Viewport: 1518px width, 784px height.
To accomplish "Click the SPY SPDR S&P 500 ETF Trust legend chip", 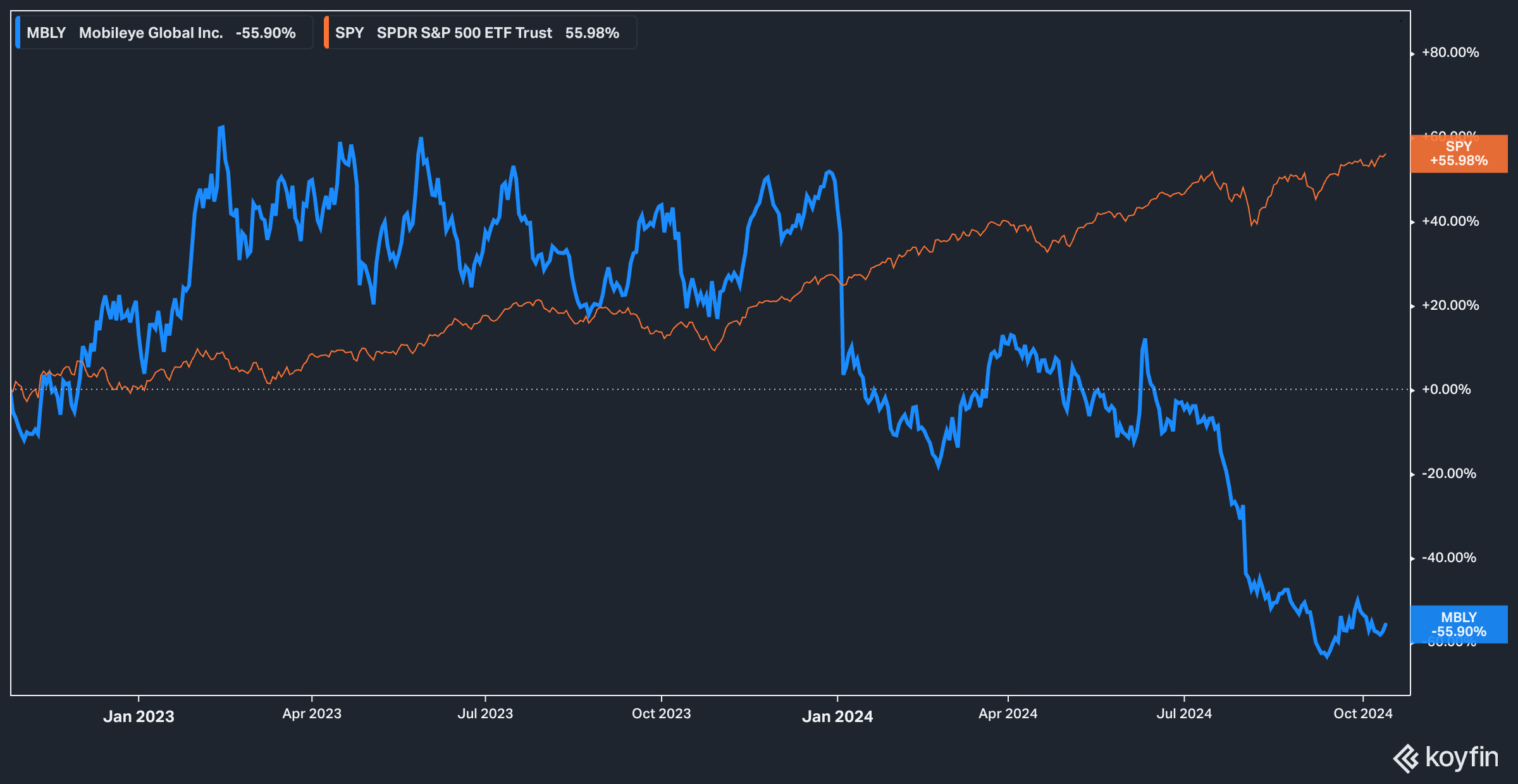I will (480, 33).
